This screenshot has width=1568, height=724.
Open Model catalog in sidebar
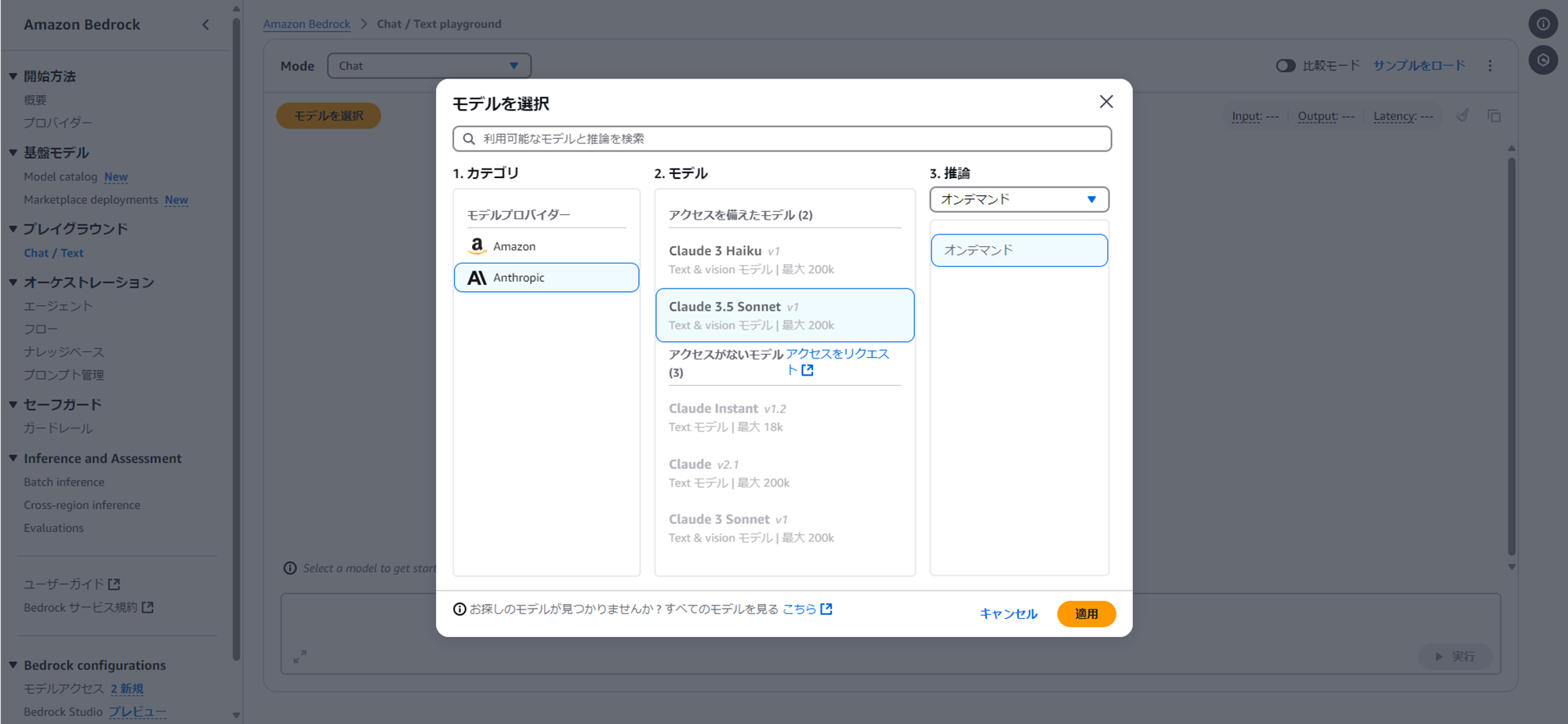[x=60, y=176]
